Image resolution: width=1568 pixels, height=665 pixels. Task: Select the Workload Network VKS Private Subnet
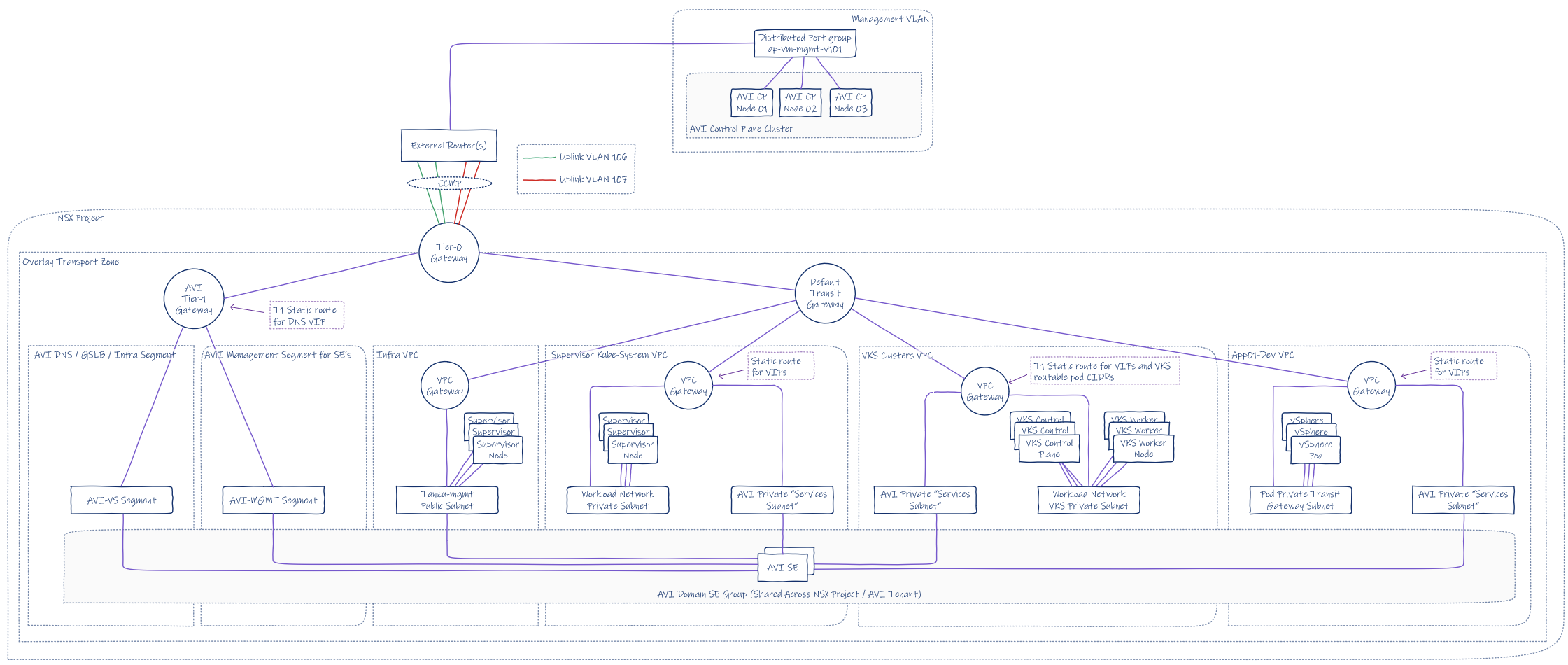click(x=1088, y=500)
